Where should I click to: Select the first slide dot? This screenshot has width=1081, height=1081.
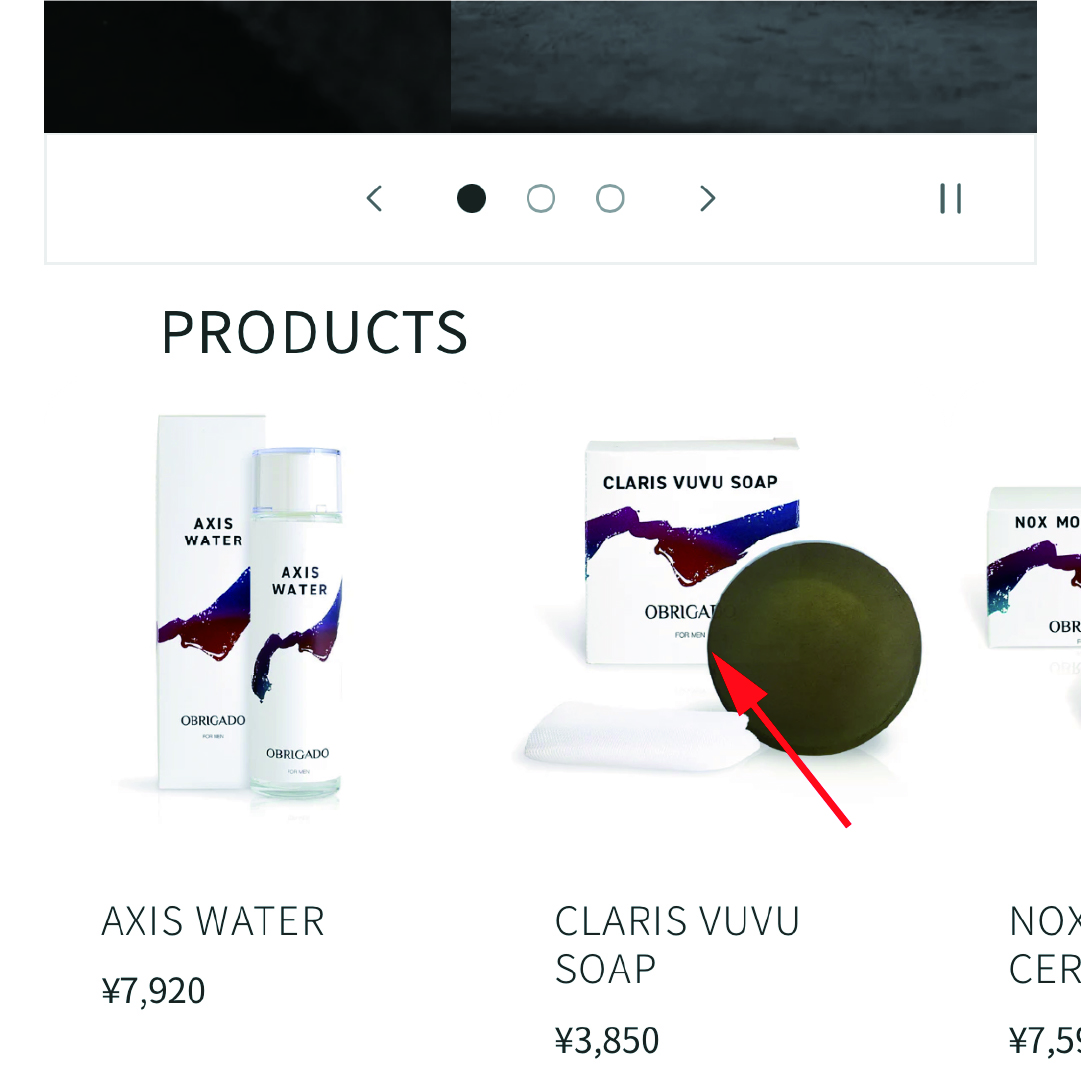pos(472,199)
